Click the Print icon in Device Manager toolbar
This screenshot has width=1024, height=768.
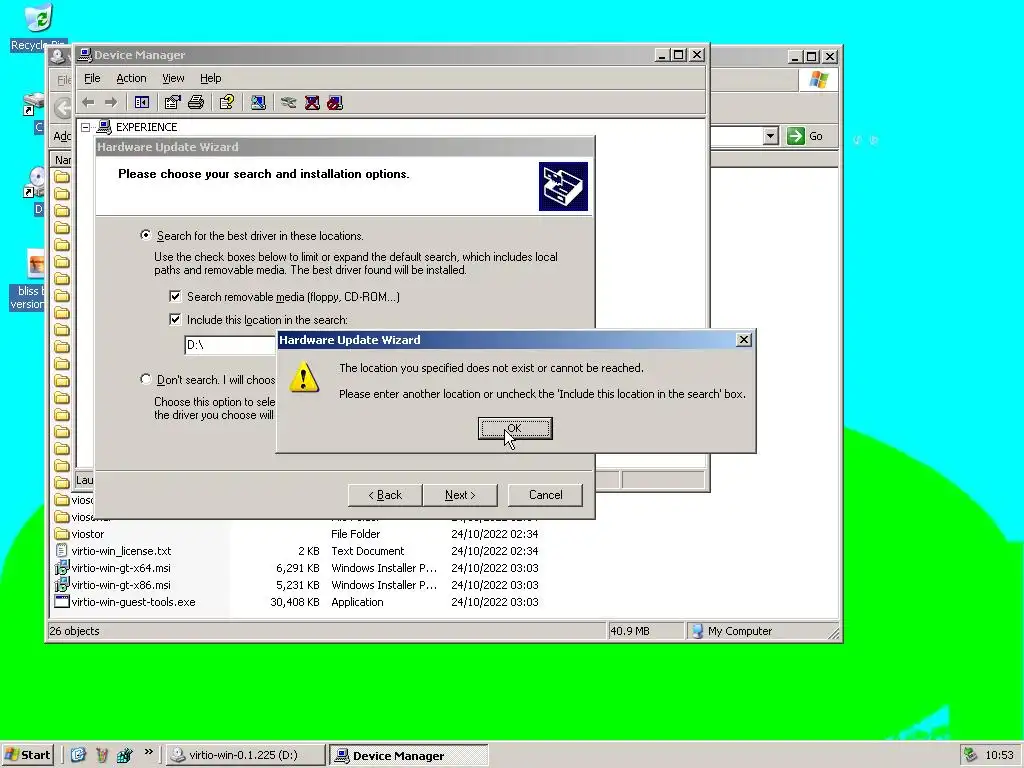196,103
